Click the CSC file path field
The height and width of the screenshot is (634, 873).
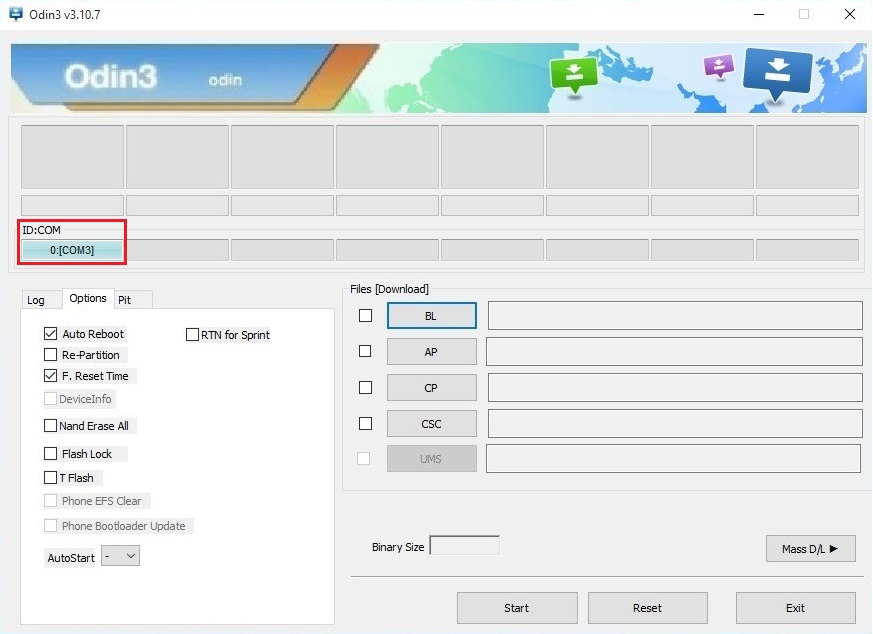[x=675, y=424]
